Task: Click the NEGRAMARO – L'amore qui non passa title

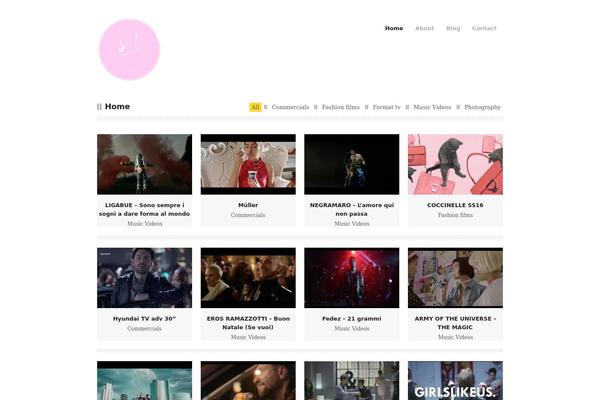Action: pyautogui.click(x=352, y=209)
